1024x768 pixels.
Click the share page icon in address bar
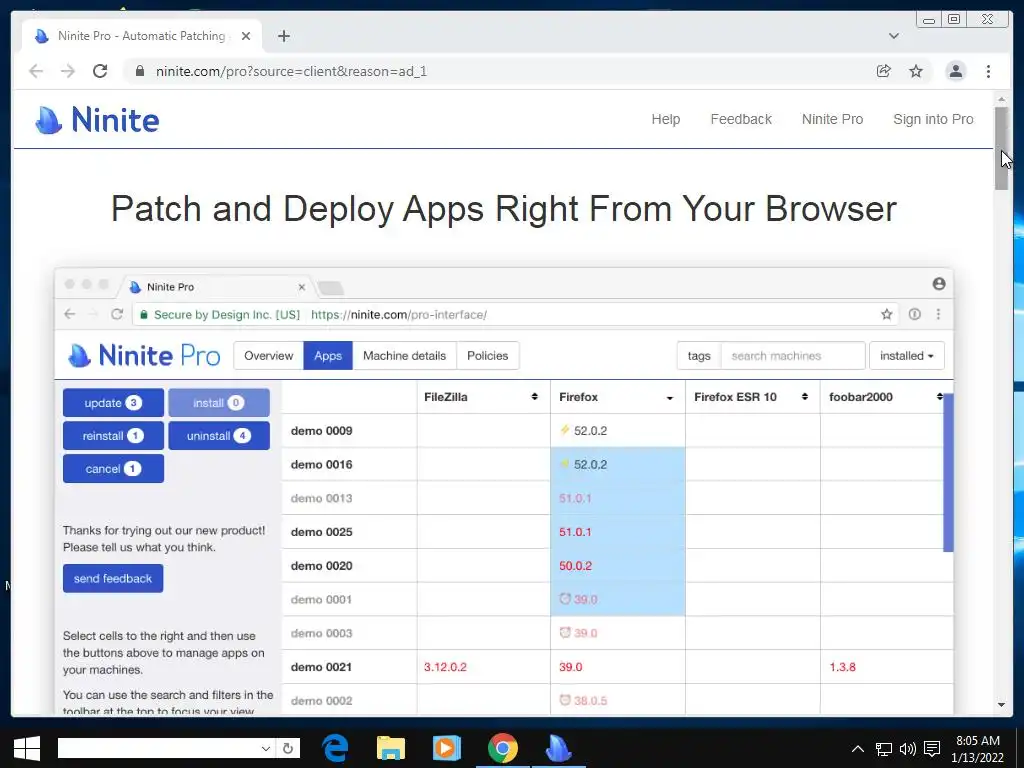coord(884,71)
